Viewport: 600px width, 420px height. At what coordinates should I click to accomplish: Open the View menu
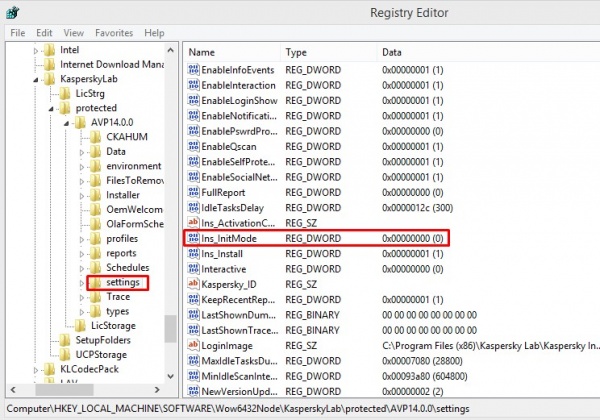(x=73, y=33)
